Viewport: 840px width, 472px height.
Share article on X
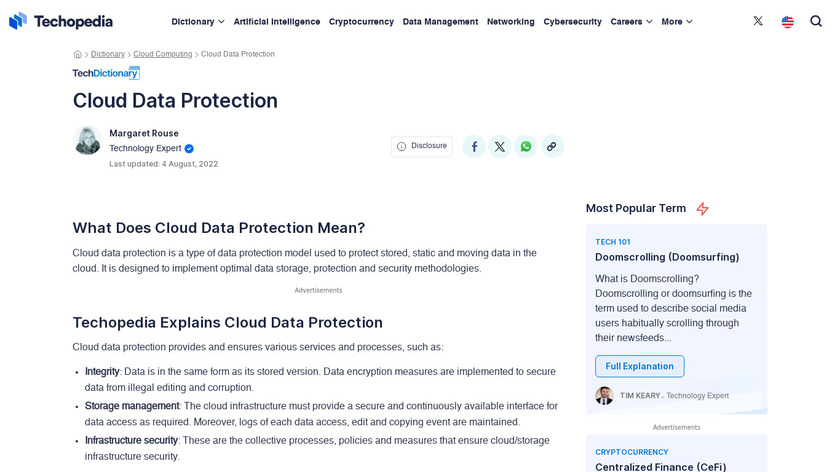[x=500, y=146]
